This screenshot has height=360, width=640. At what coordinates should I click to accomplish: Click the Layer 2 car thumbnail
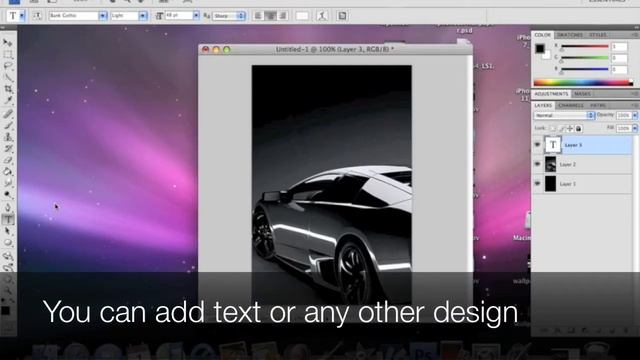(x=551, y=164)
